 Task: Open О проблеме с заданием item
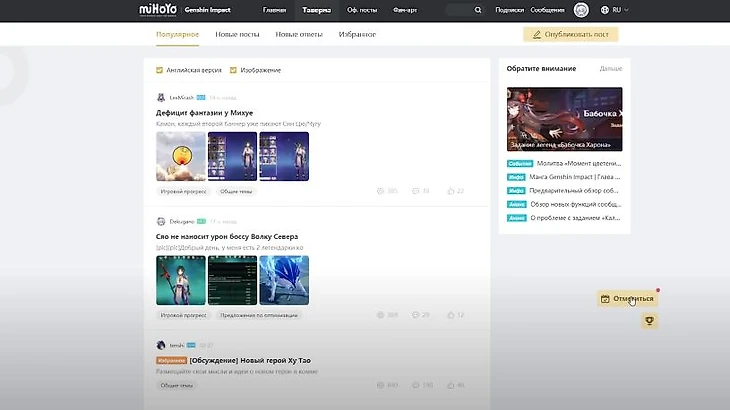tap(563, 218)
